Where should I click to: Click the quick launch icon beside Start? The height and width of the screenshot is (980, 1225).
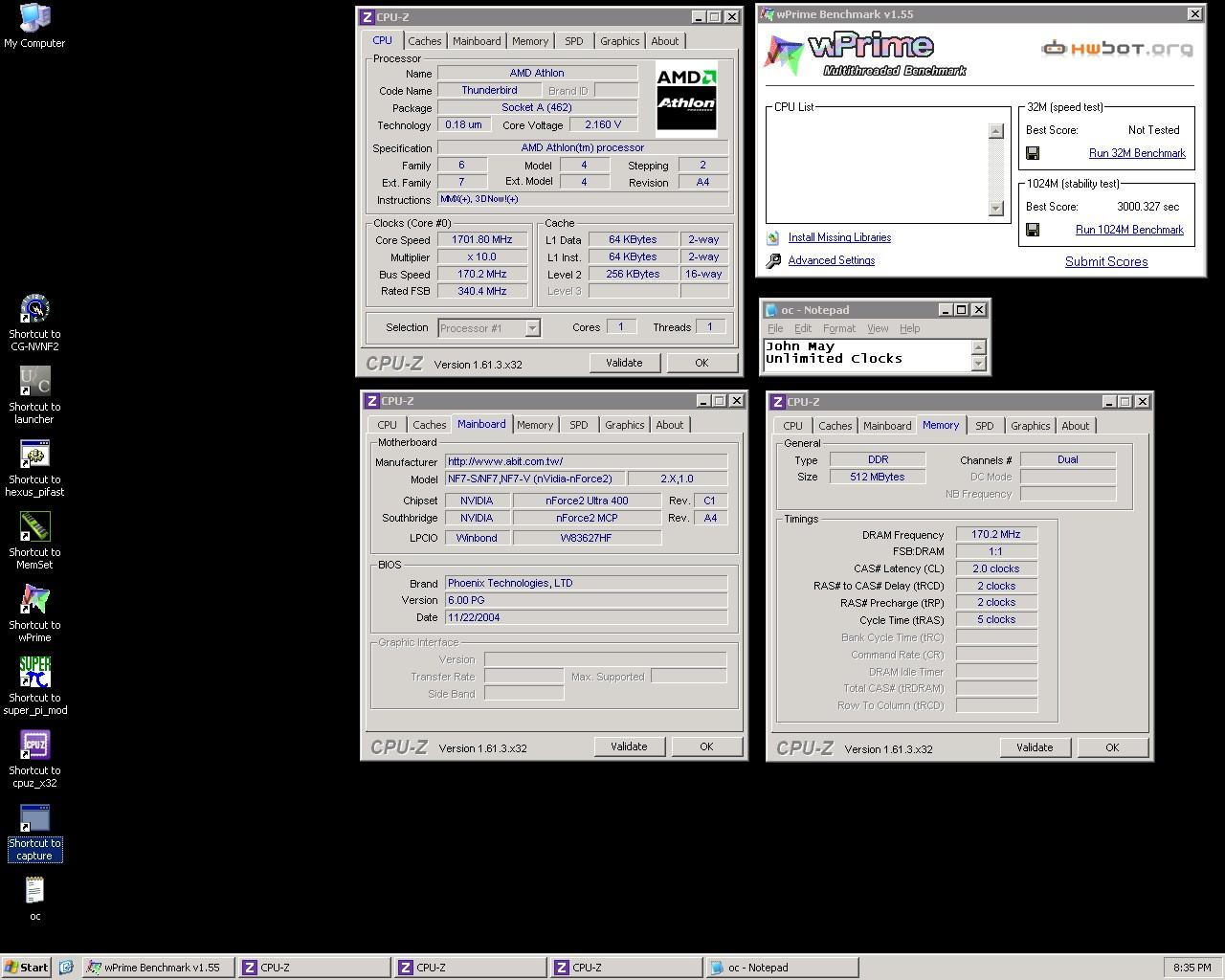(x=66, y=968)
